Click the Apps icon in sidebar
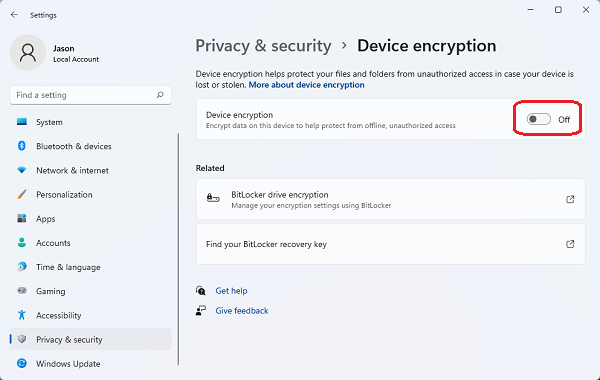This screenshot has width=600, height=380. click(22, 218)
